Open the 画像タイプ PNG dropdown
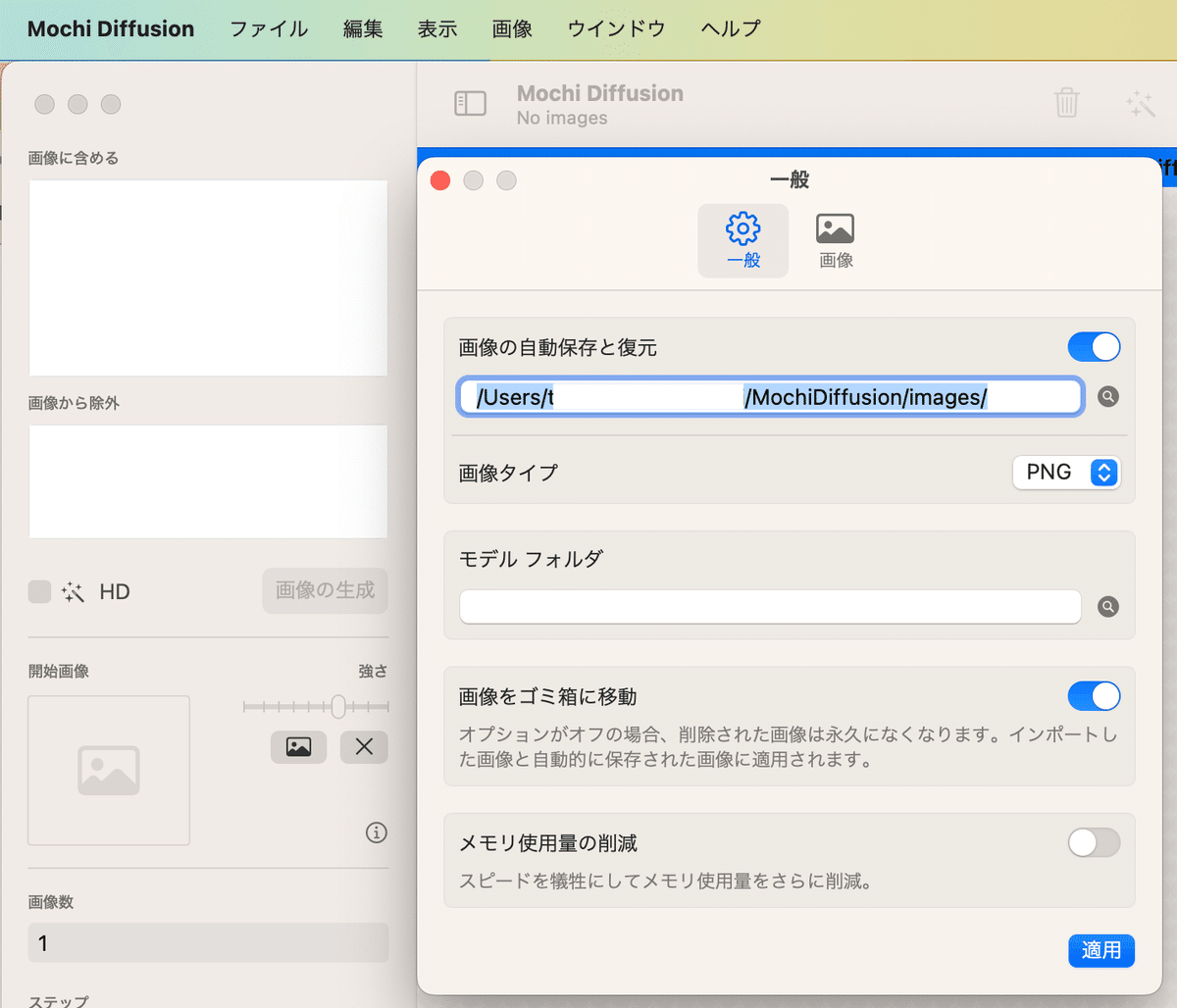1177x1008 pixels. (1066, 473)
